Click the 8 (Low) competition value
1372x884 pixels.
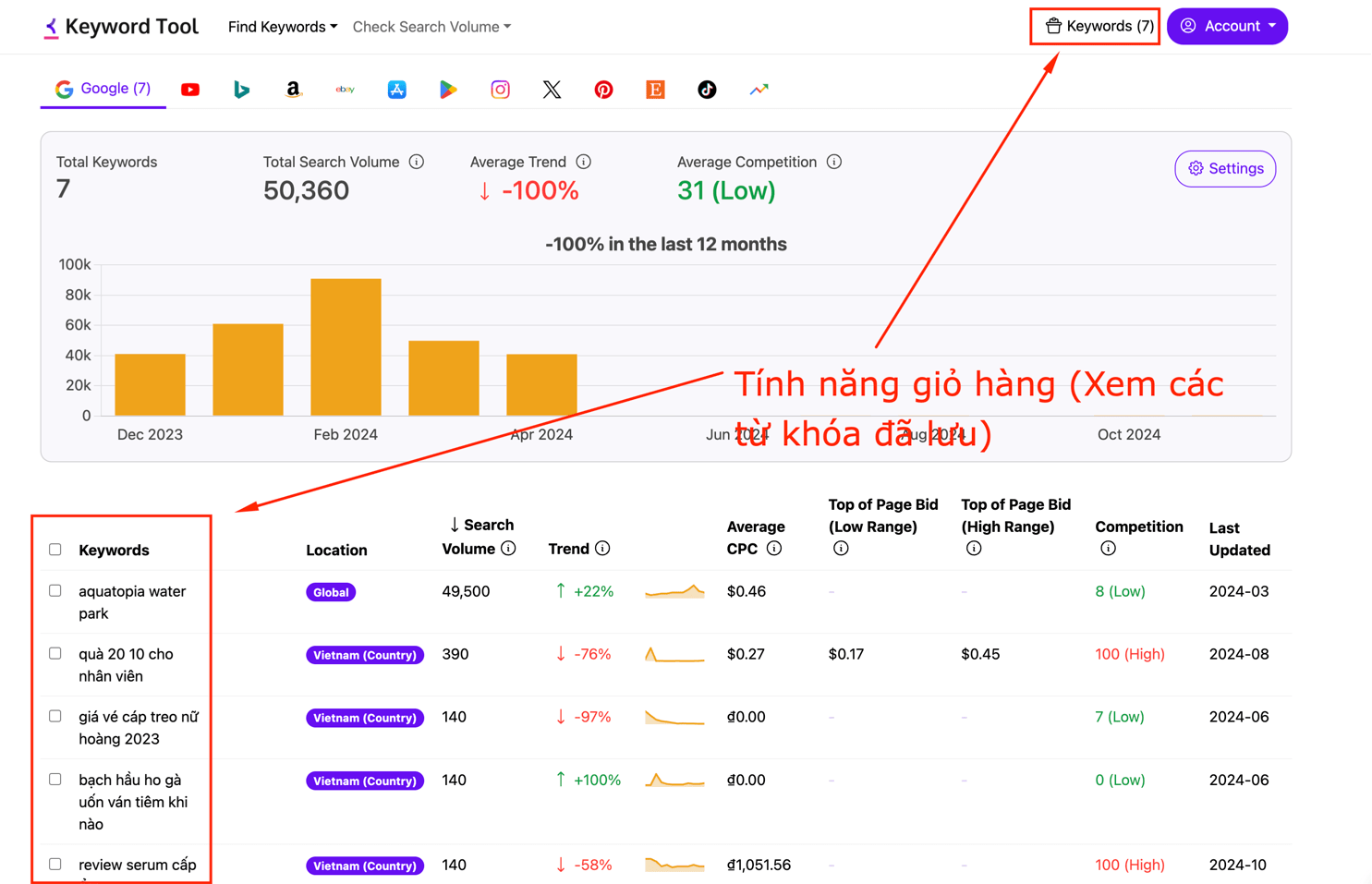click(x=1120, y=591)
